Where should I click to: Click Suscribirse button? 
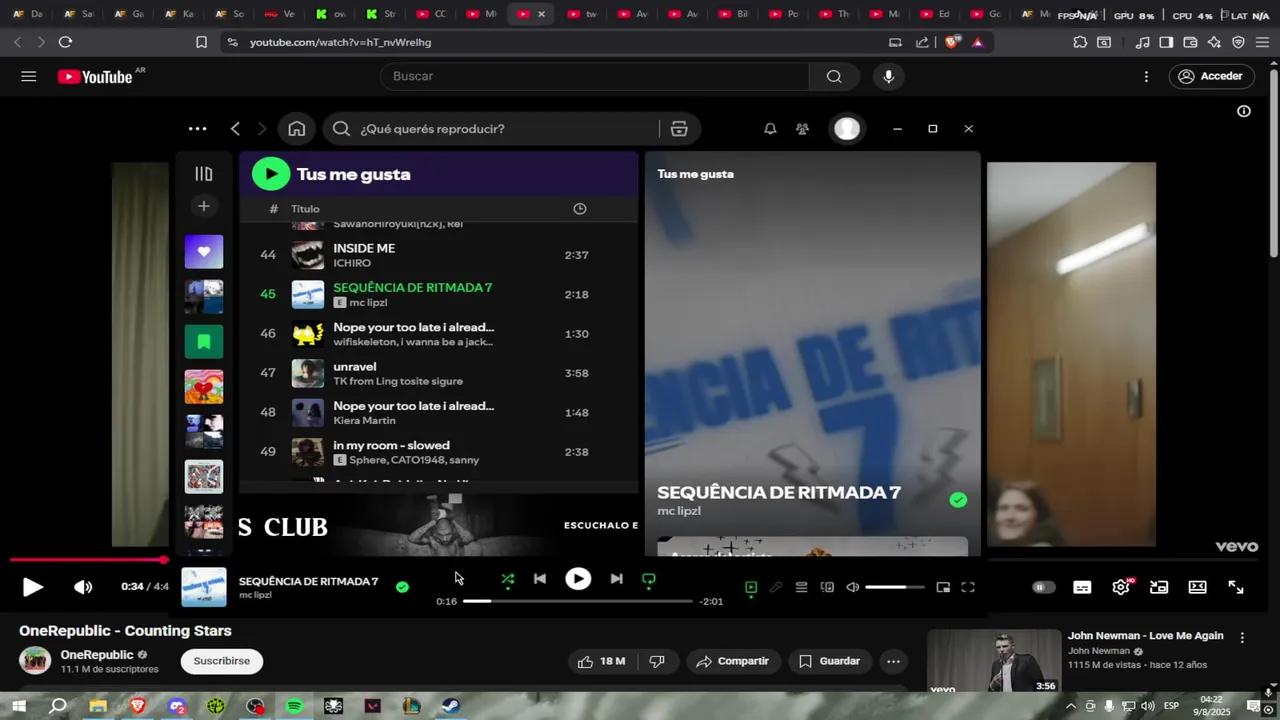222,661
